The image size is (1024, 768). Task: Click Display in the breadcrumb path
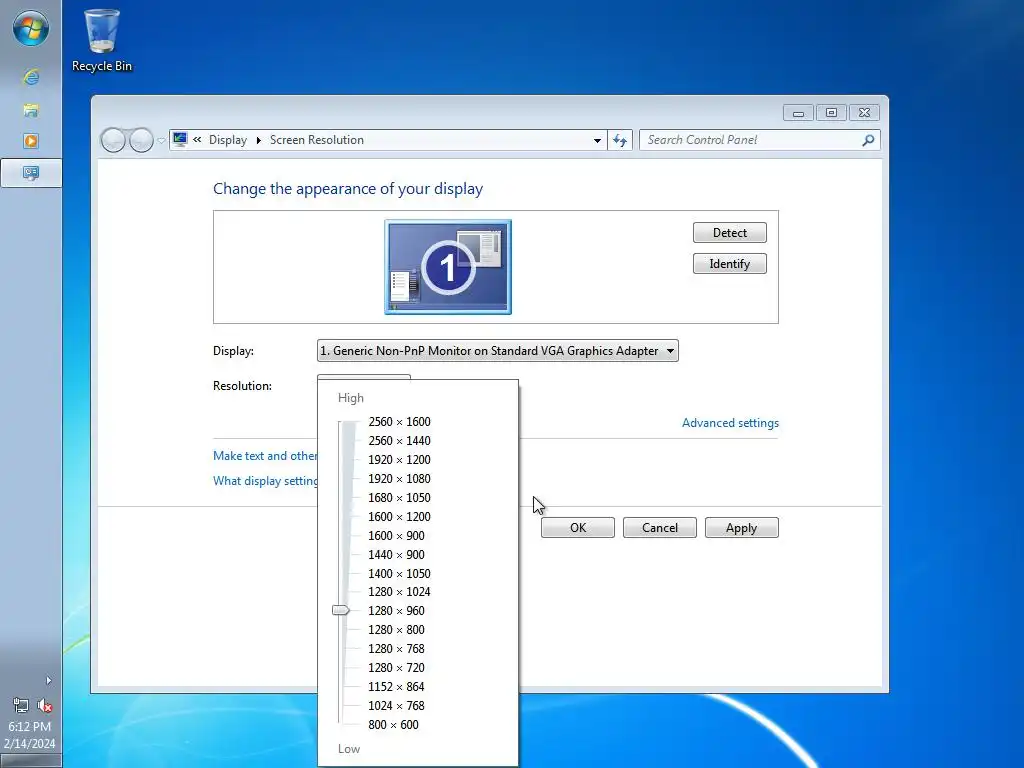point(228,140)
